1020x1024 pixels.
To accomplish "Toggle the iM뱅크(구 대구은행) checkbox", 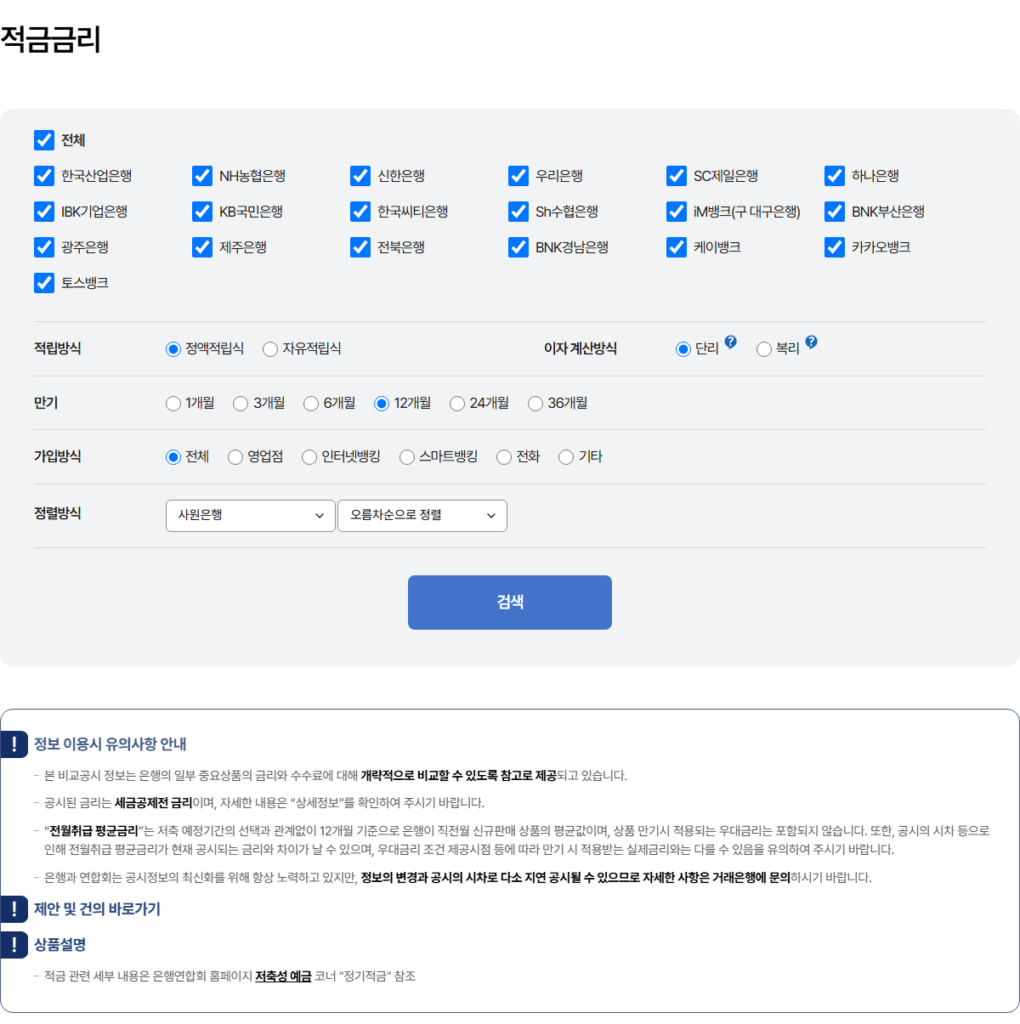I will pyautogui.click(x=676, y=212).
